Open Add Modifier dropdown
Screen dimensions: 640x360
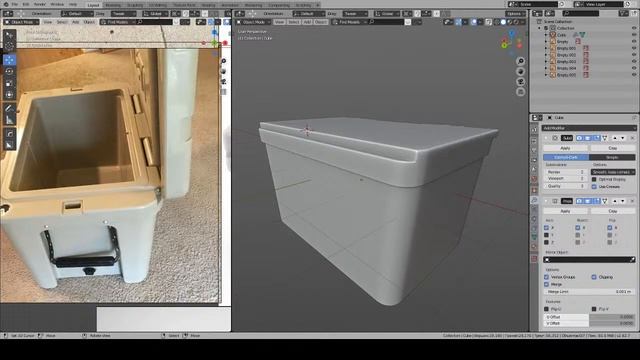589,128
